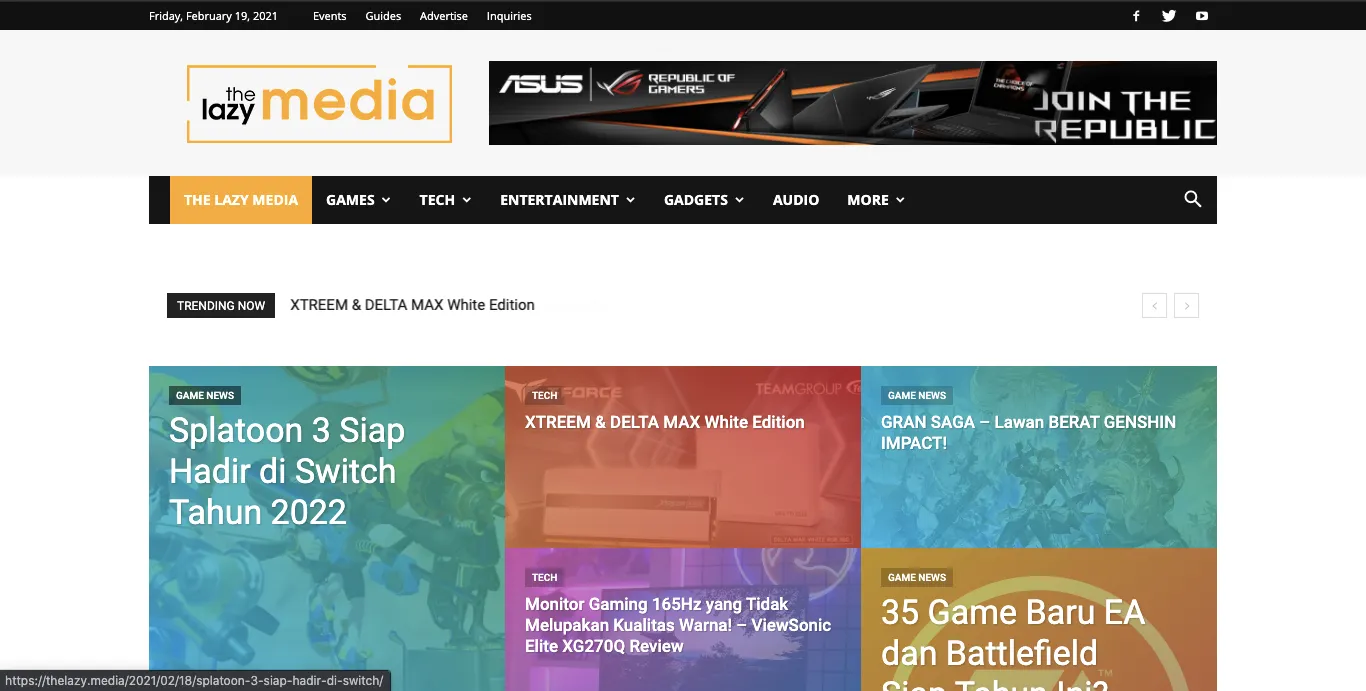1366x691 pixels.
Task: Open the Splatoon 3 article headline
Action: [x=287, y=471]
